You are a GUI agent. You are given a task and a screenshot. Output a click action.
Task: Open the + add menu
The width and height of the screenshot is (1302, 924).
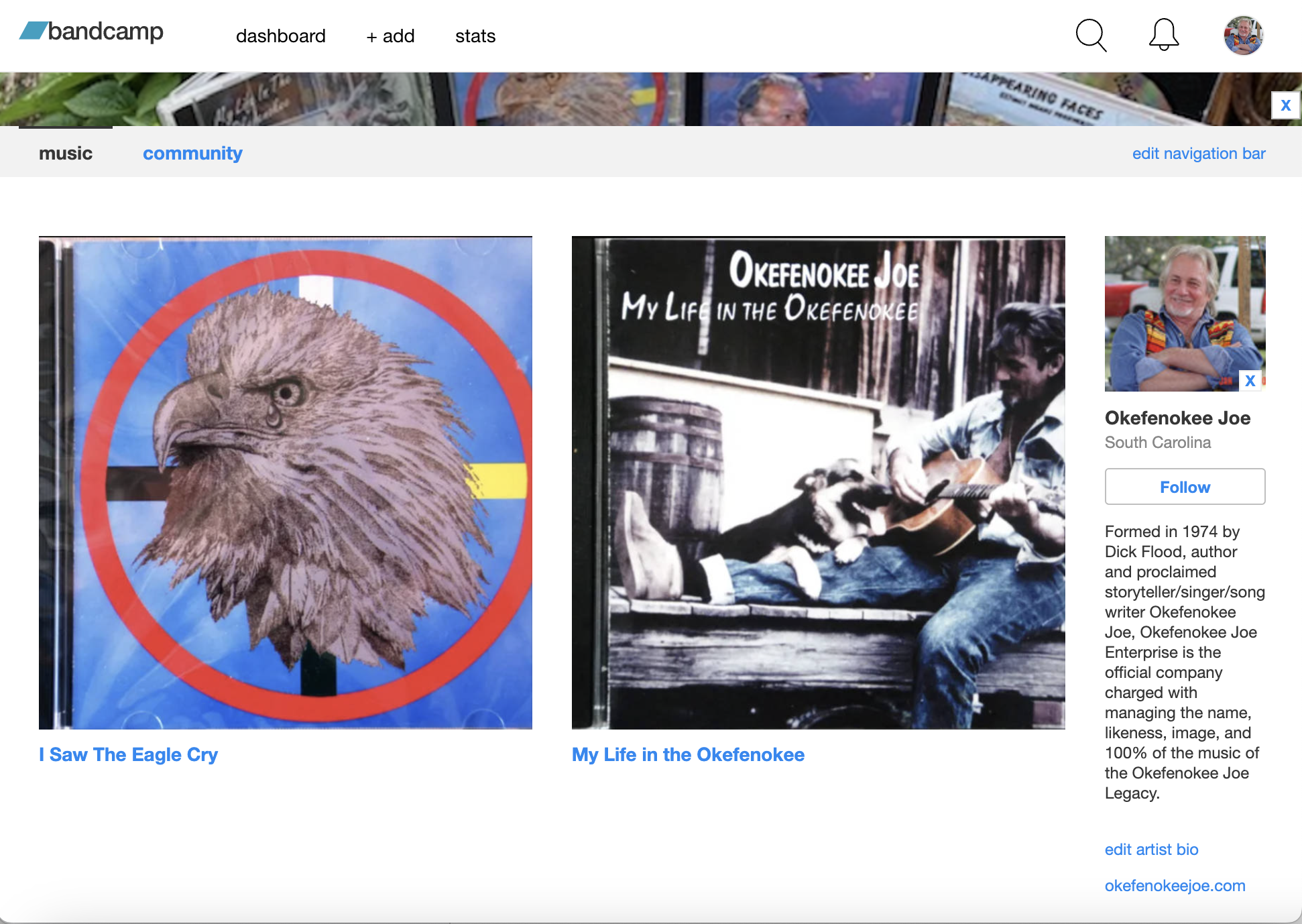[390, 36]
